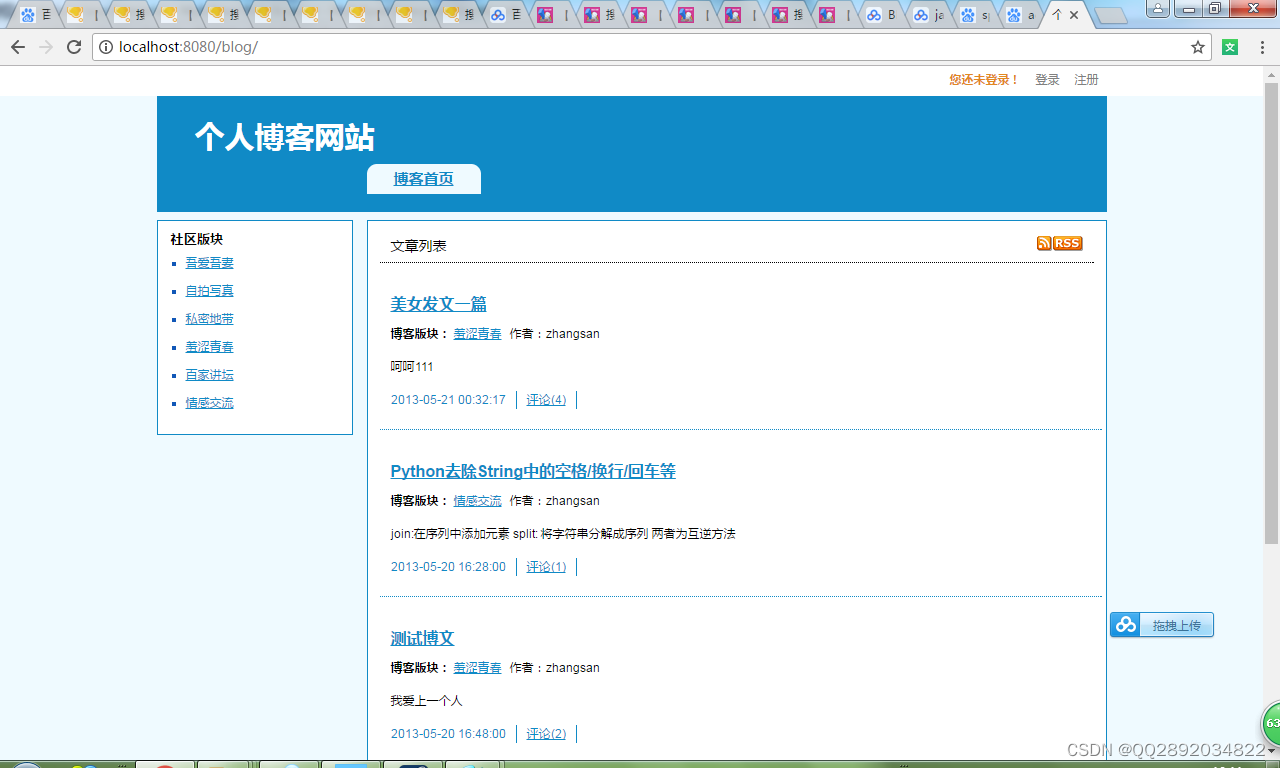This screenshot has width=1280, height=768.
Task: Click the date 2013-05-20 16:28:00
Action: click(448, 567)
